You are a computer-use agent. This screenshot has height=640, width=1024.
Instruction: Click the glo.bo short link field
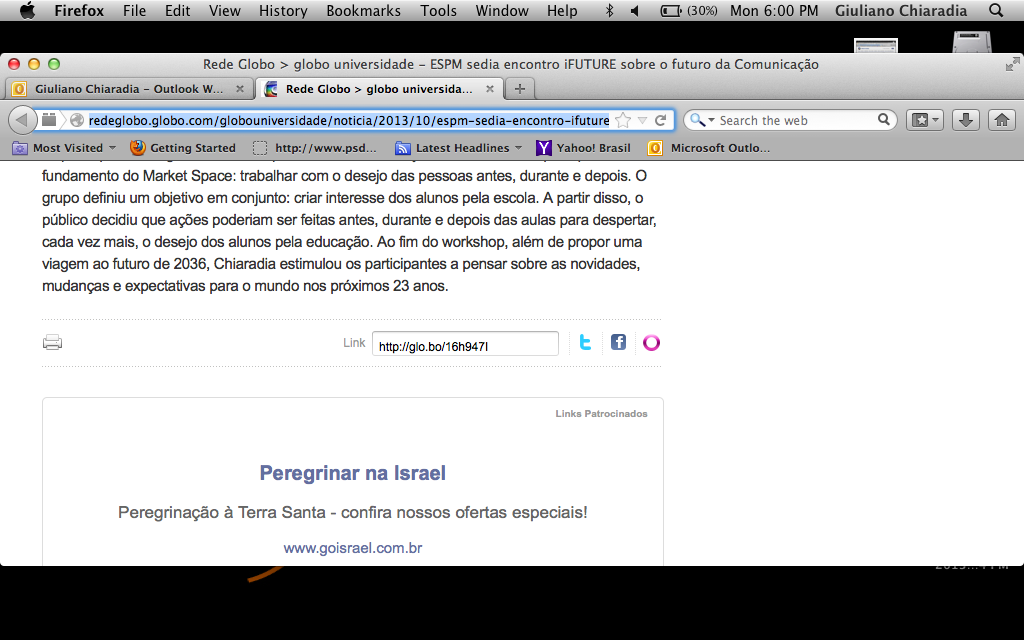pyautogui.click(x=465, y=344)
